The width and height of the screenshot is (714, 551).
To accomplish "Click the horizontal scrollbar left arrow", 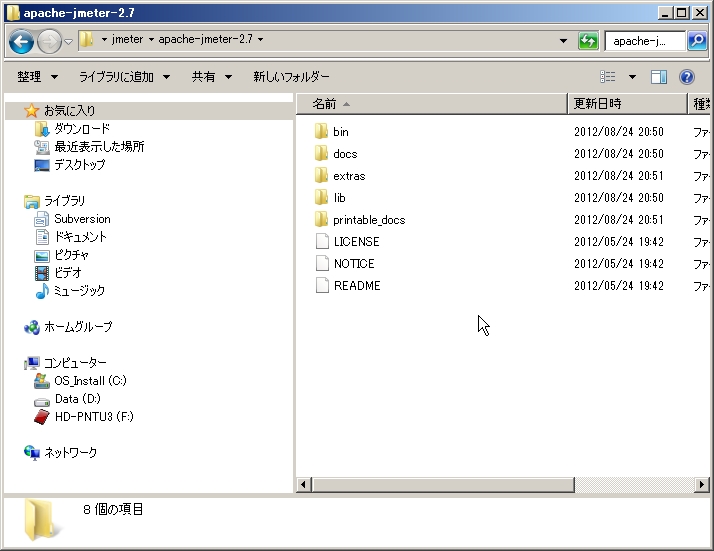I will (x=303, y=485).
